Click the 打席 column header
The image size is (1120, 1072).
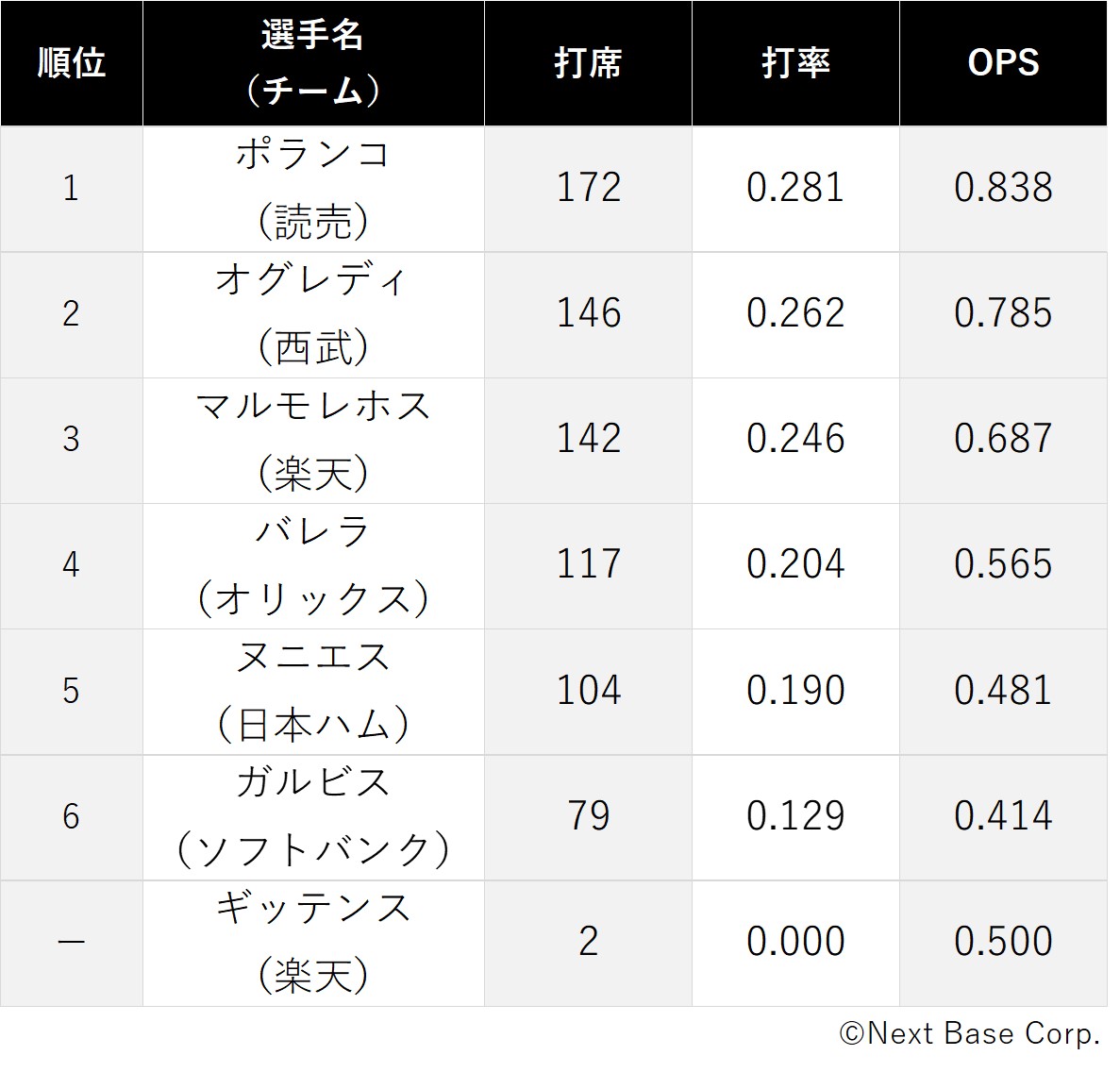click(588, 63)
